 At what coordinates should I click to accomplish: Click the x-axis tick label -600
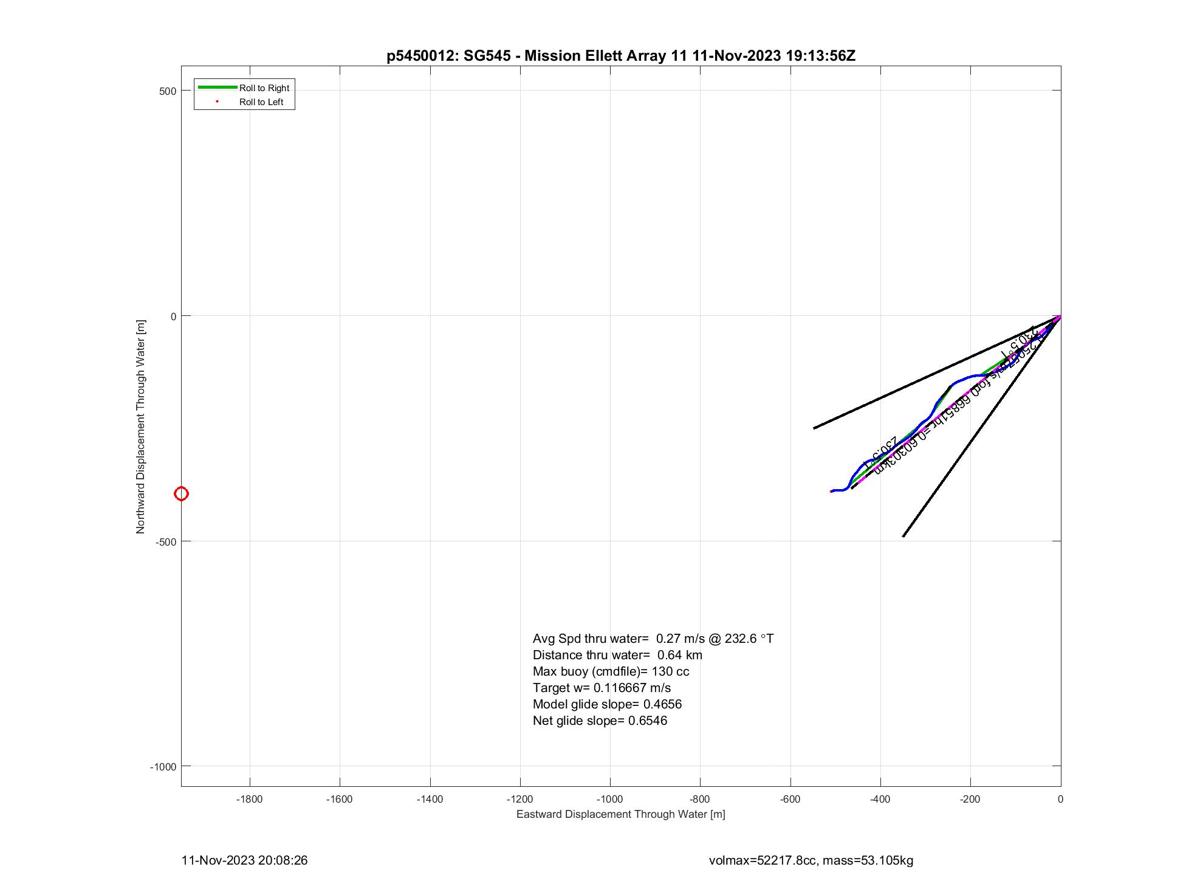click(x=790, y=799)
